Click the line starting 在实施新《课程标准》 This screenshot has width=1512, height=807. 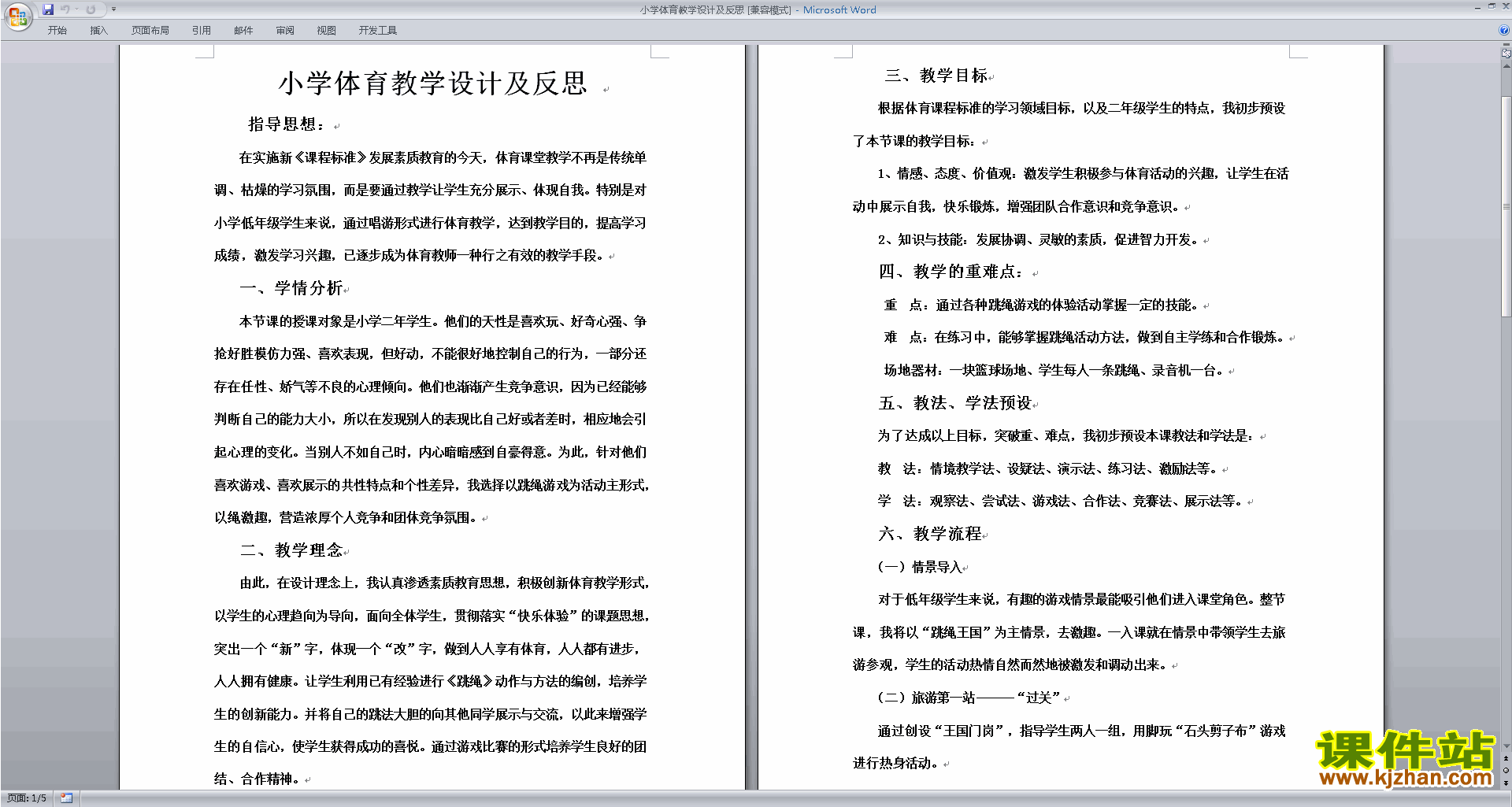(x=443, y=157)
